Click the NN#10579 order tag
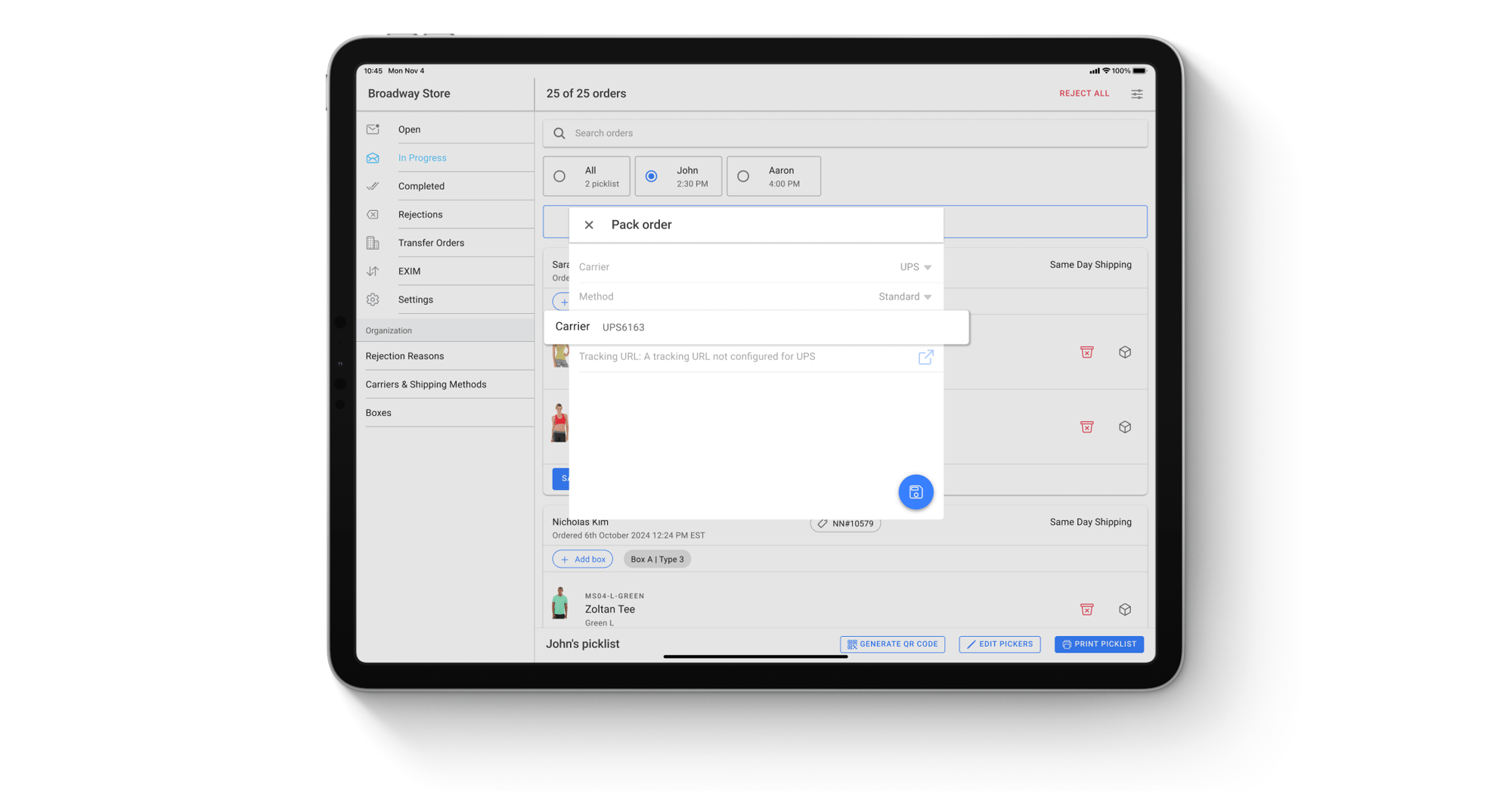This screenshot has width=1512, height=791. [845, 523]
